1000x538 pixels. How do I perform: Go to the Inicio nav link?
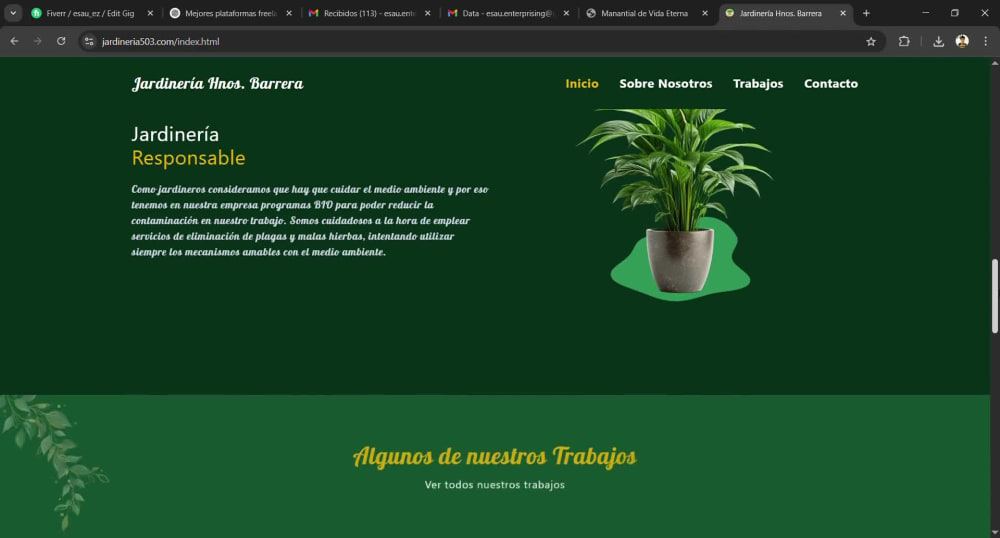pyautogui.click(x=582, y=84)
